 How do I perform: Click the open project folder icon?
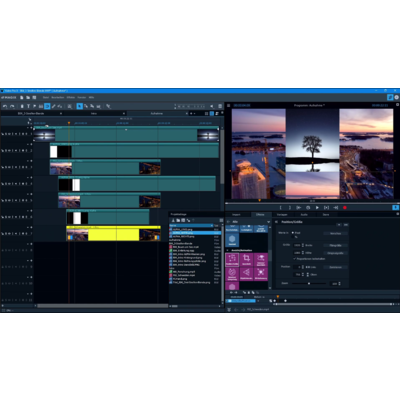pos(28,98)
